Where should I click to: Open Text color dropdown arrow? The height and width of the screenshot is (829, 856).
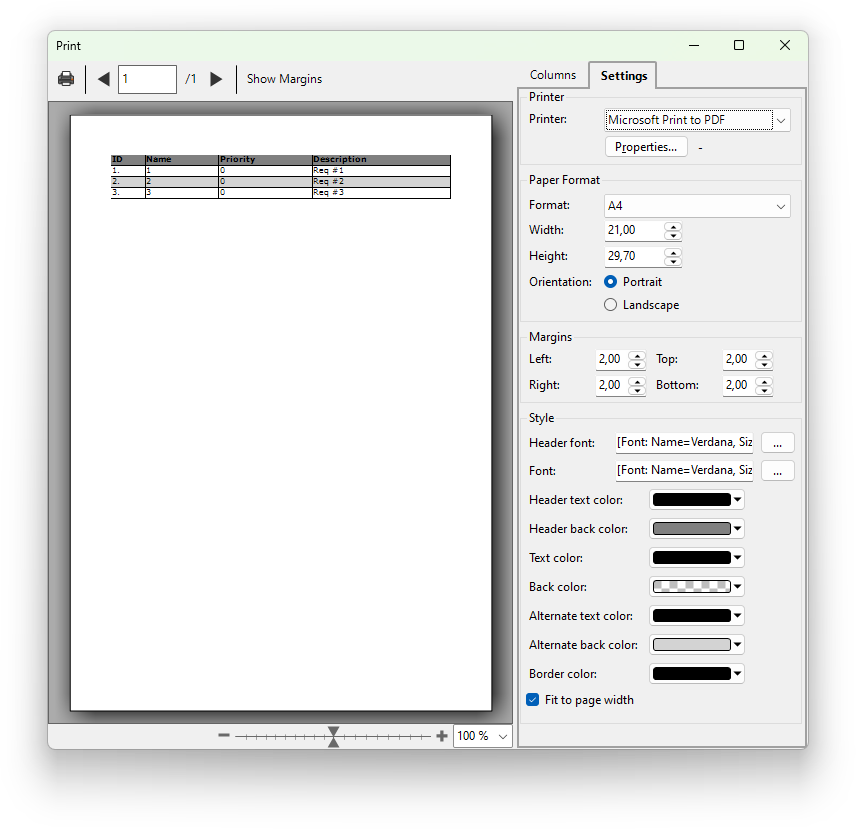tap(738, 557)
